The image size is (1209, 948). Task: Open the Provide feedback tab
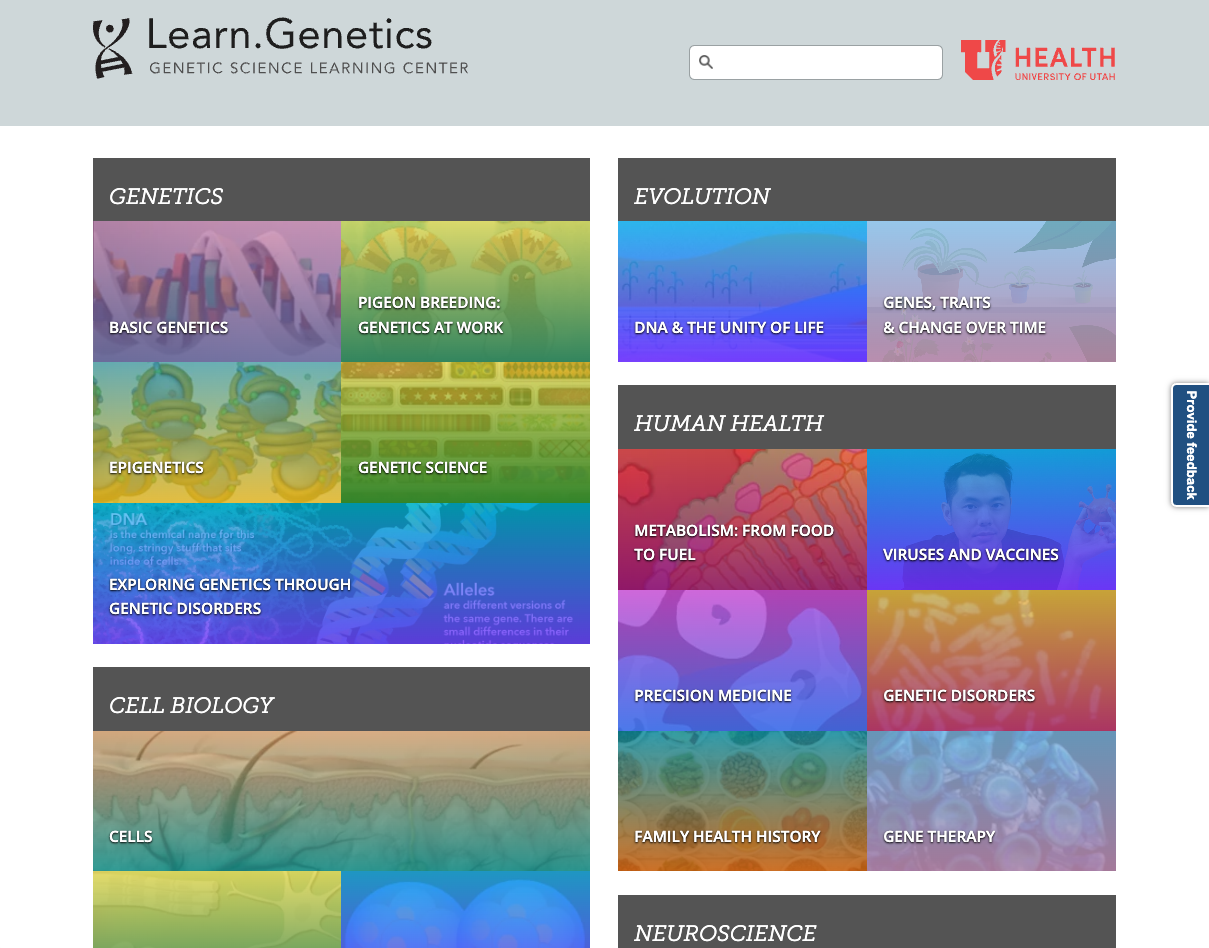coord(1190,445)
